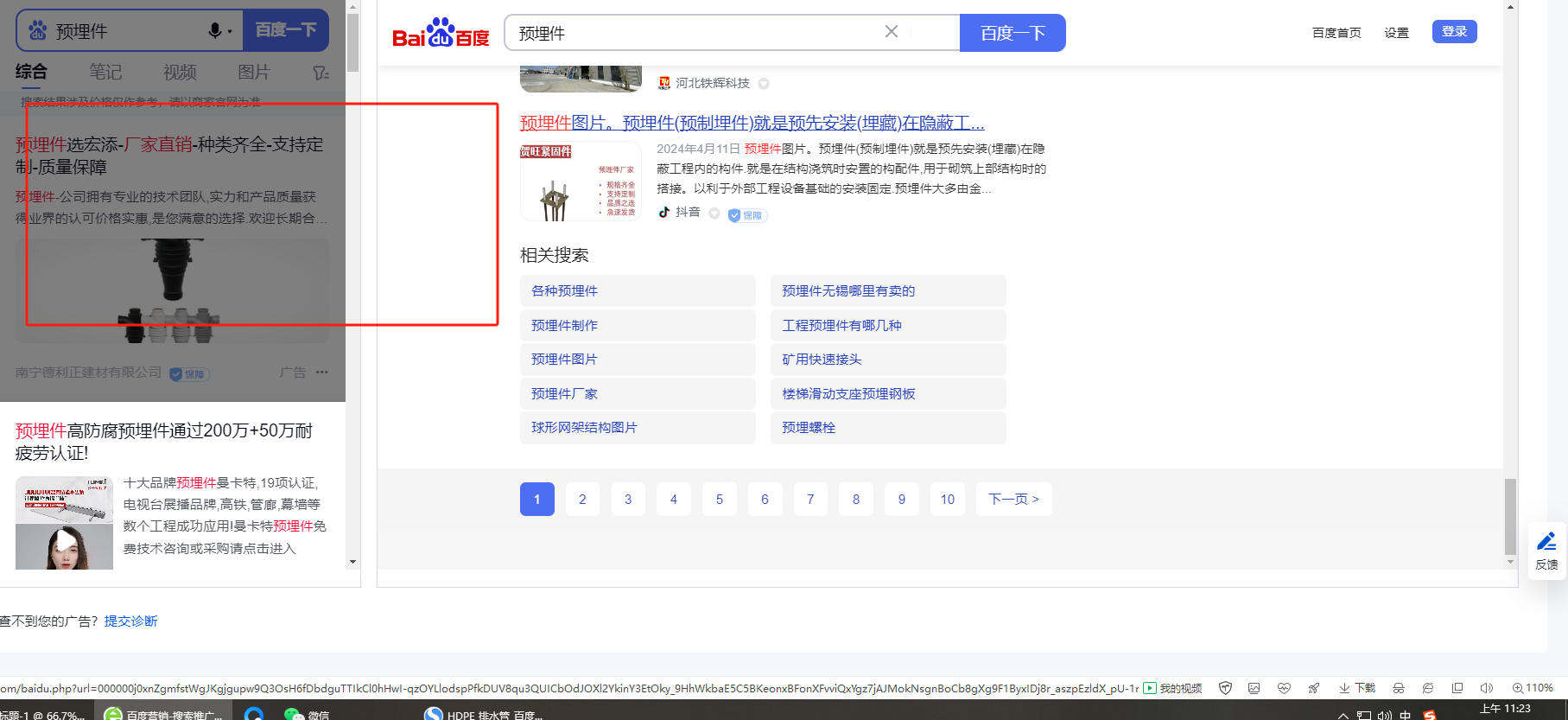Viewport: 1568px width, 720px height.
Task: Select related search 工程预埋件有哪几种
Action: click(x=888, y=325)
